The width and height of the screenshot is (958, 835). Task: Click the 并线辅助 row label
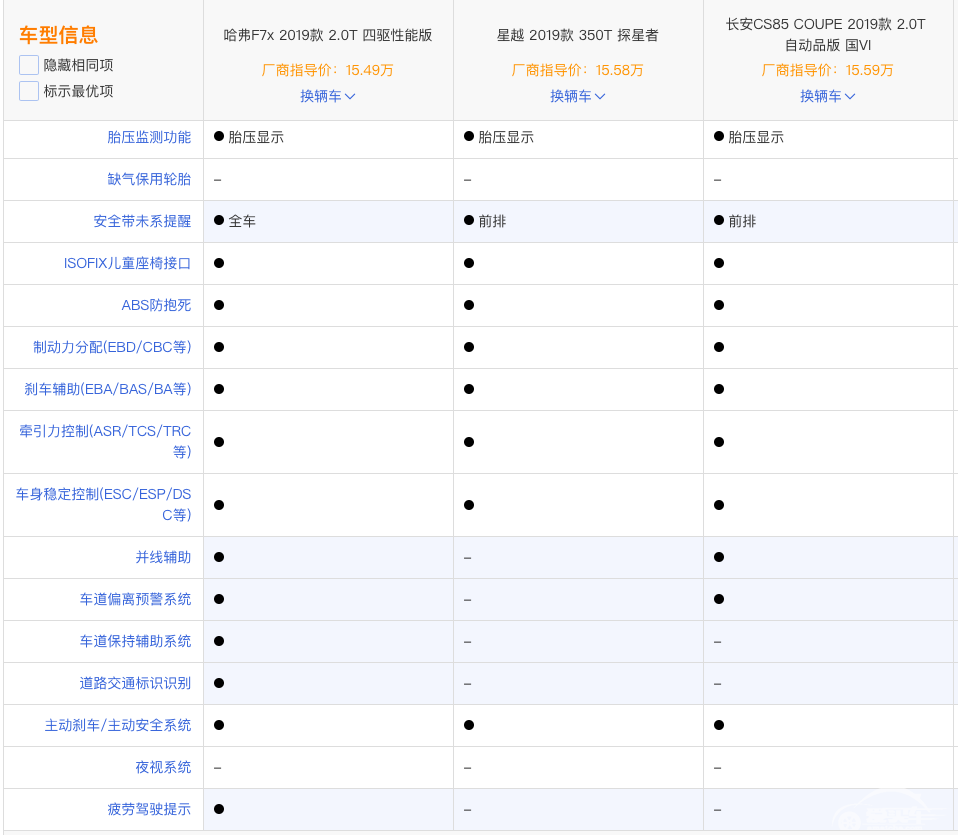click(x=163, y=557)
